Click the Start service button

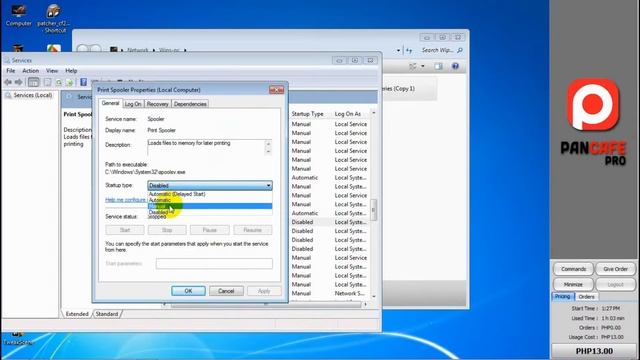[x=125, y=230]
